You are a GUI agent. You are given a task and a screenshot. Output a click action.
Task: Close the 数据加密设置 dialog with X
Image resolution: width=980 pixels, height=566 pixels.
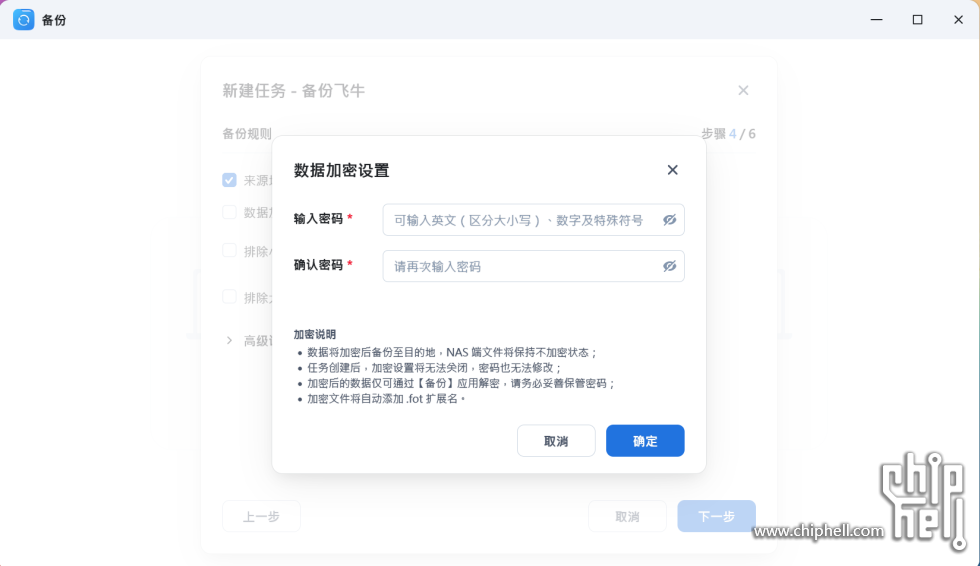(x=672, y=170)
